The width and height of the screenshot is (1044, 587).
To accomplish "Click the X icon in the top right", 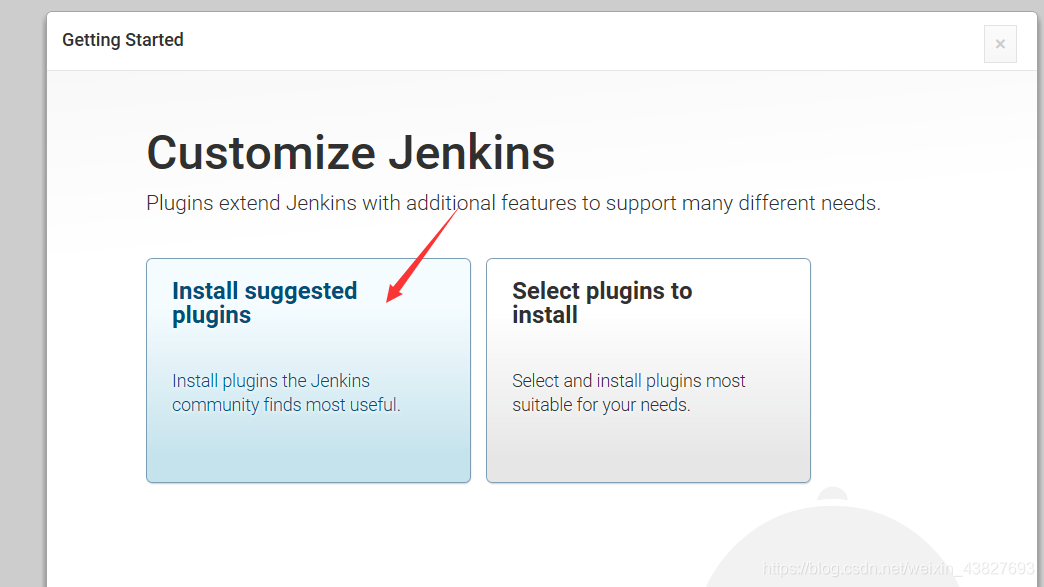I will 1000,43.
